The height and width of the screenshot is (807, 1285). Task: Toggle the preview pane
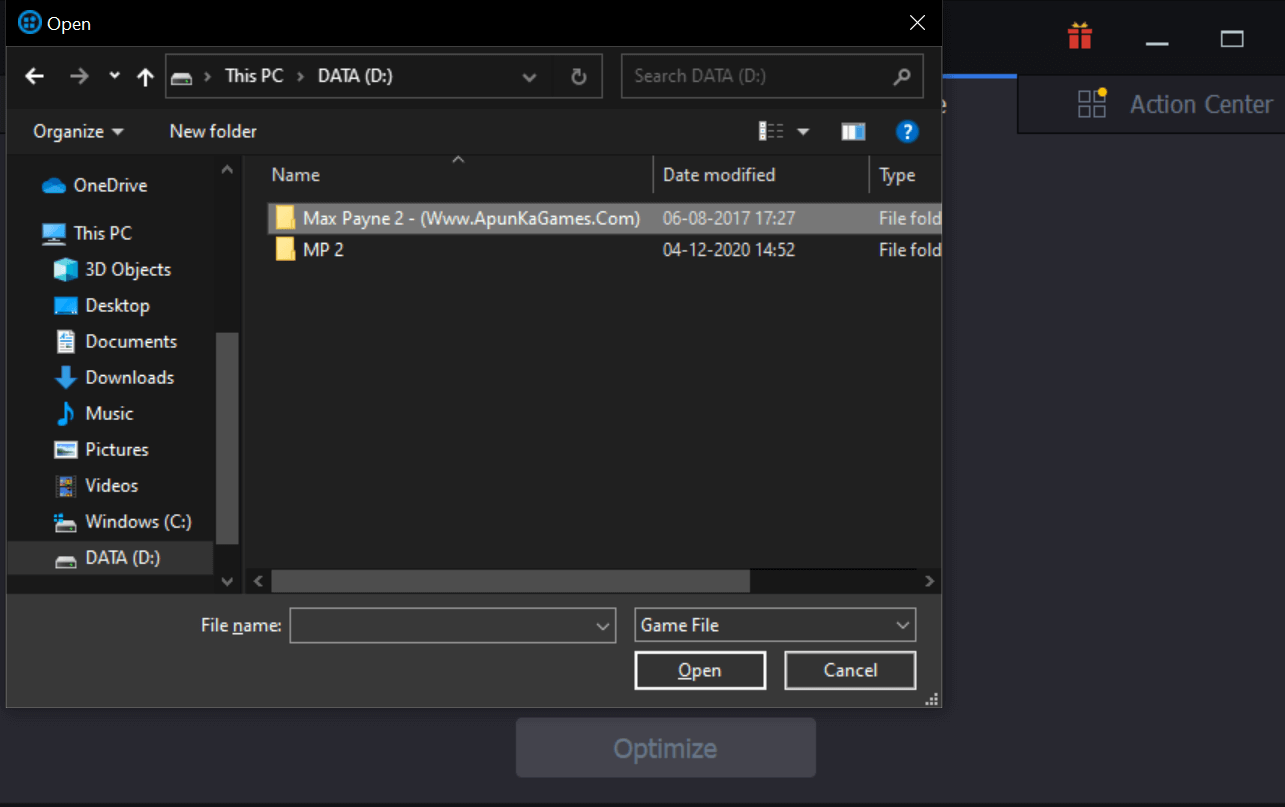[853, 131]
